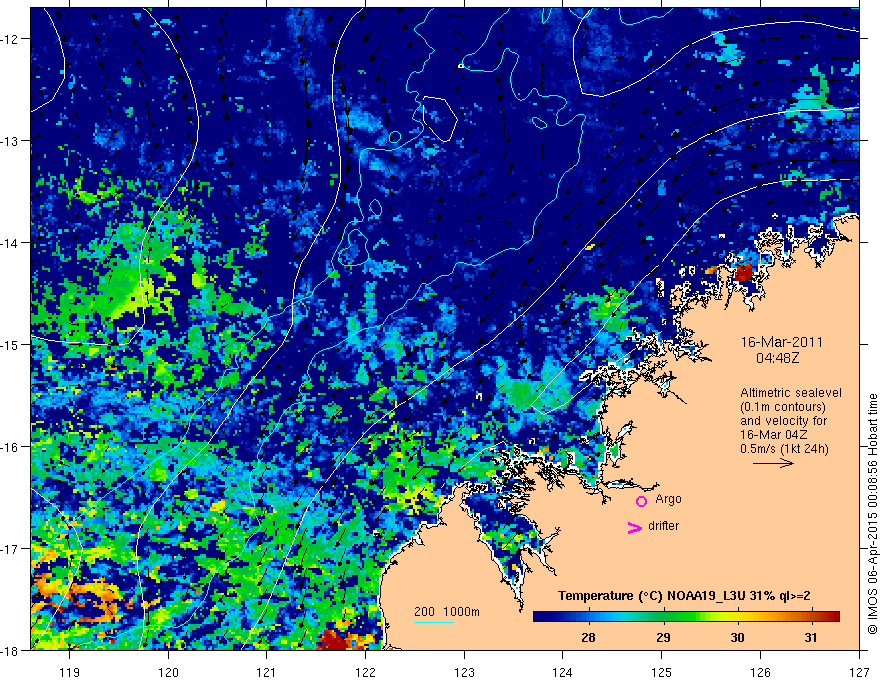This screenshot has width=880, height=680.
Task: Click the longitude axis label 126
Action: click(760, 672)
